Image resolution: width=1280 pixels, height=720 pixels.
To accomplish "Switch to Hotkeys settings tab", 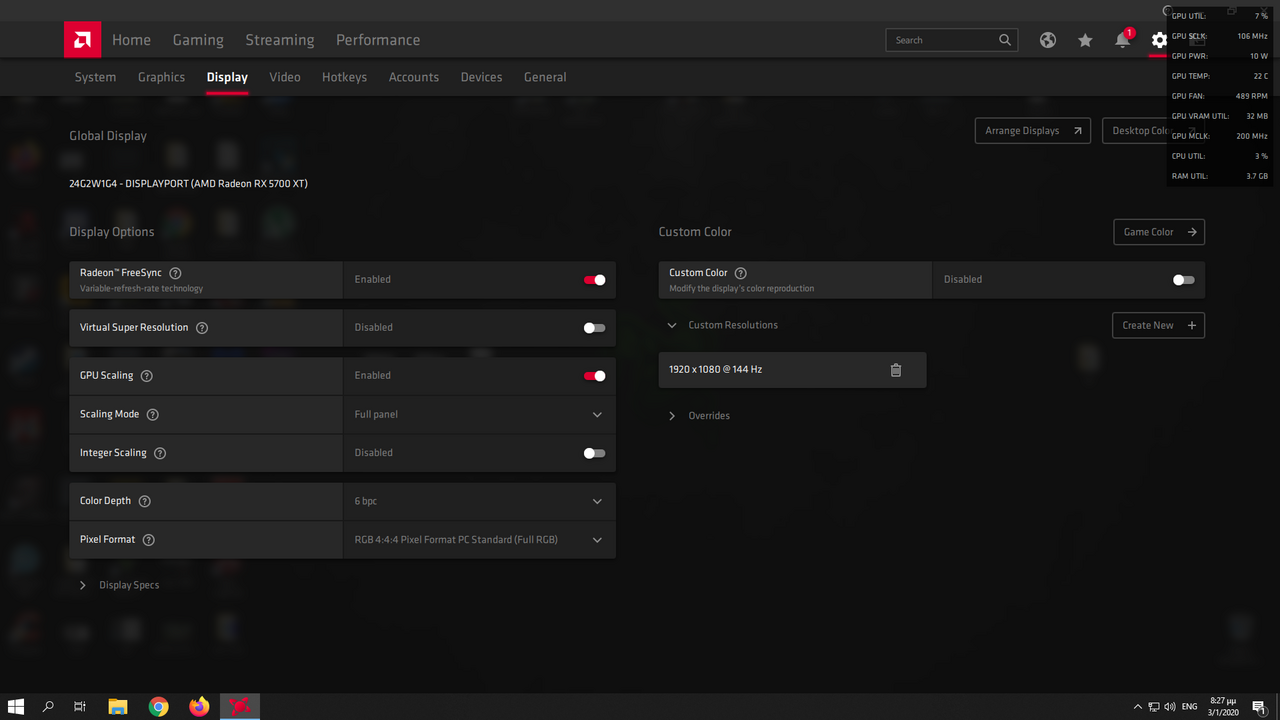I will coord(344,77).
